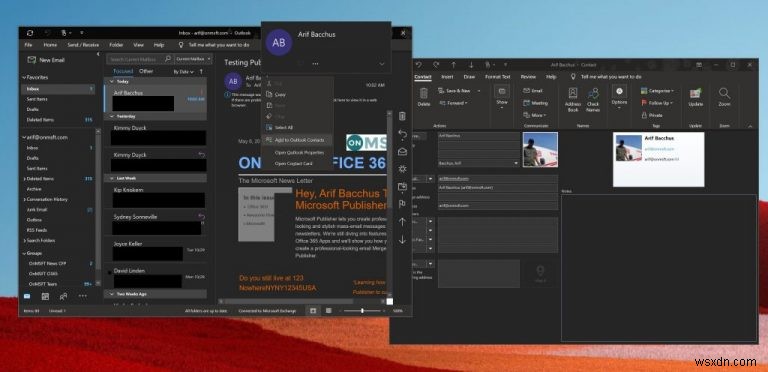Screen dimensions: 768x372
Task: Click the ellipsis on Arif Bacchus contact card
Action: [315, 64]
